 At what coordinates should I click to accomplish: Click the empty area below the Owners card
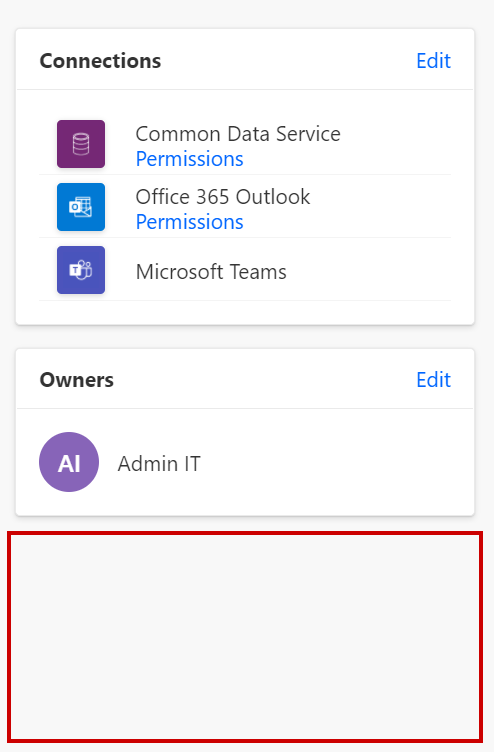245,636
